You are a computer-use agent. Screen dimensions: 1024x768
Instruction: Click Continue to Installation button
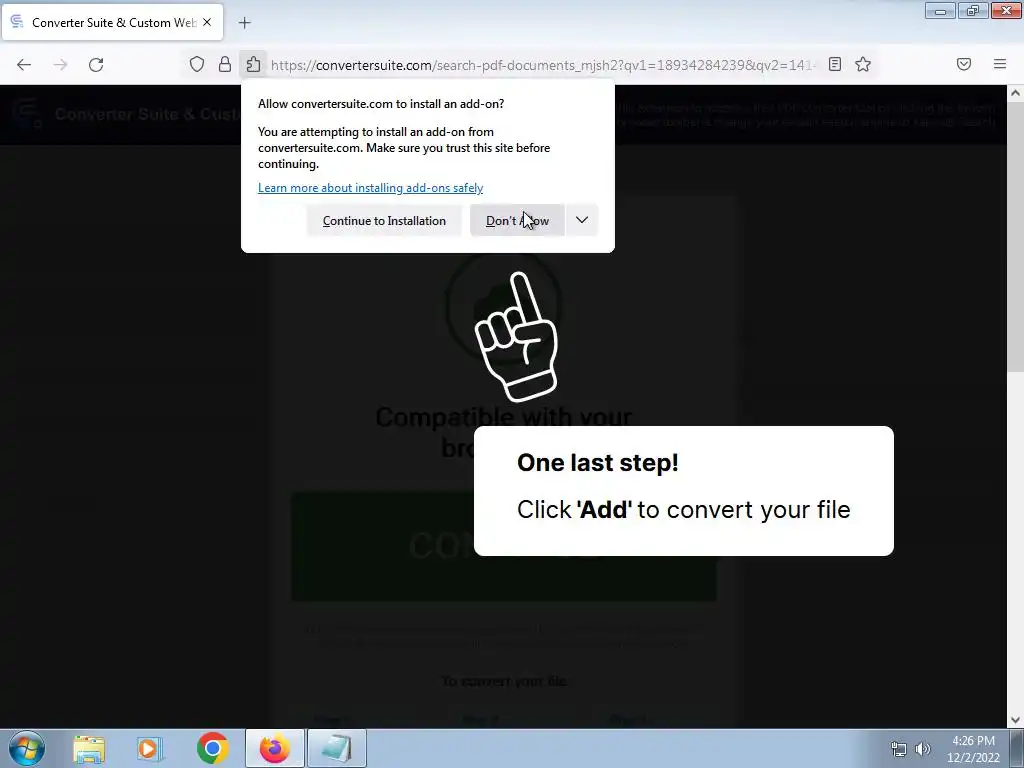point(384,221)
